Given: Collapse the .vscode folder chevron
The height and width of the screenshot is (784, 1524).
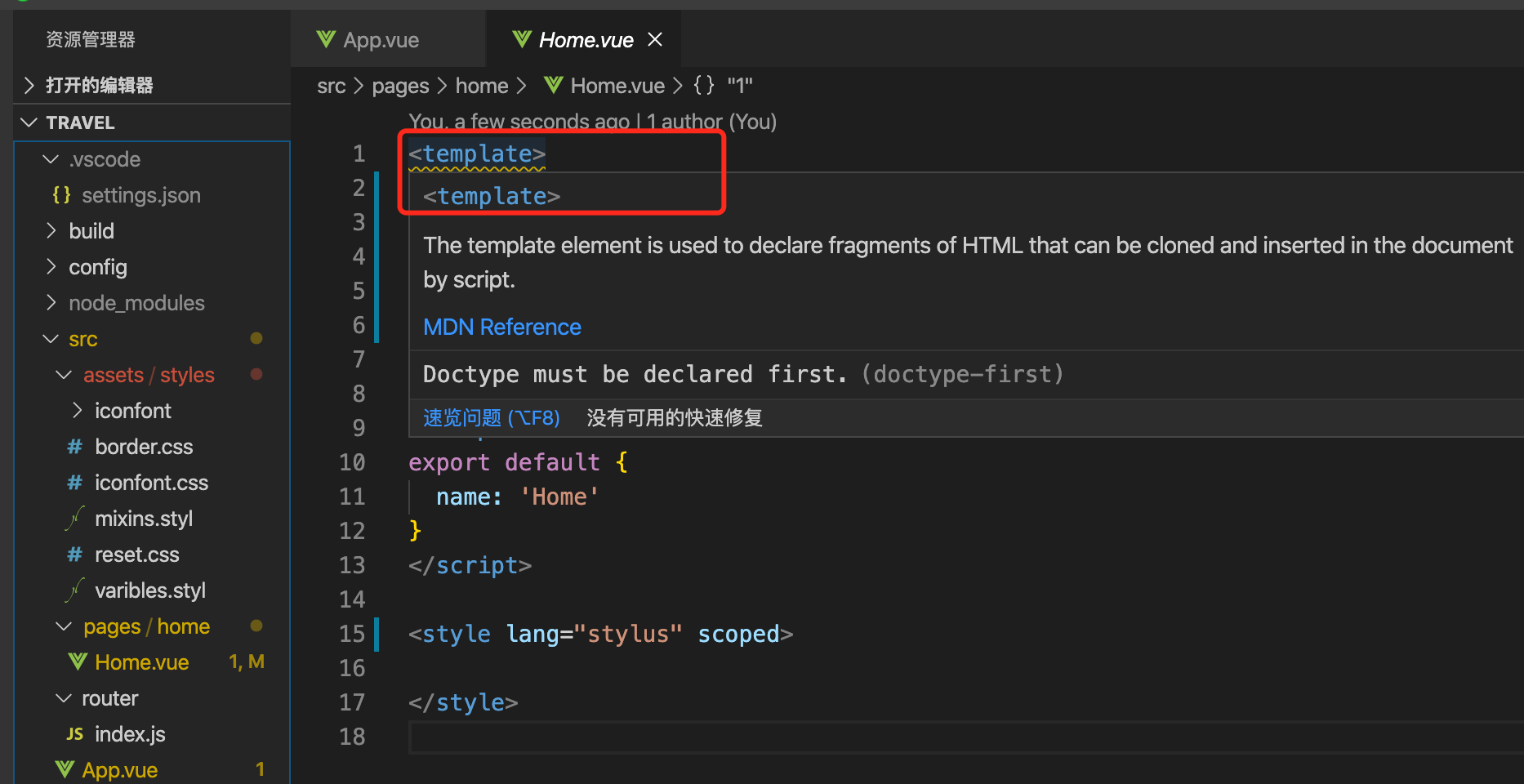Looking at the screenshot, I should pos(51,159).
